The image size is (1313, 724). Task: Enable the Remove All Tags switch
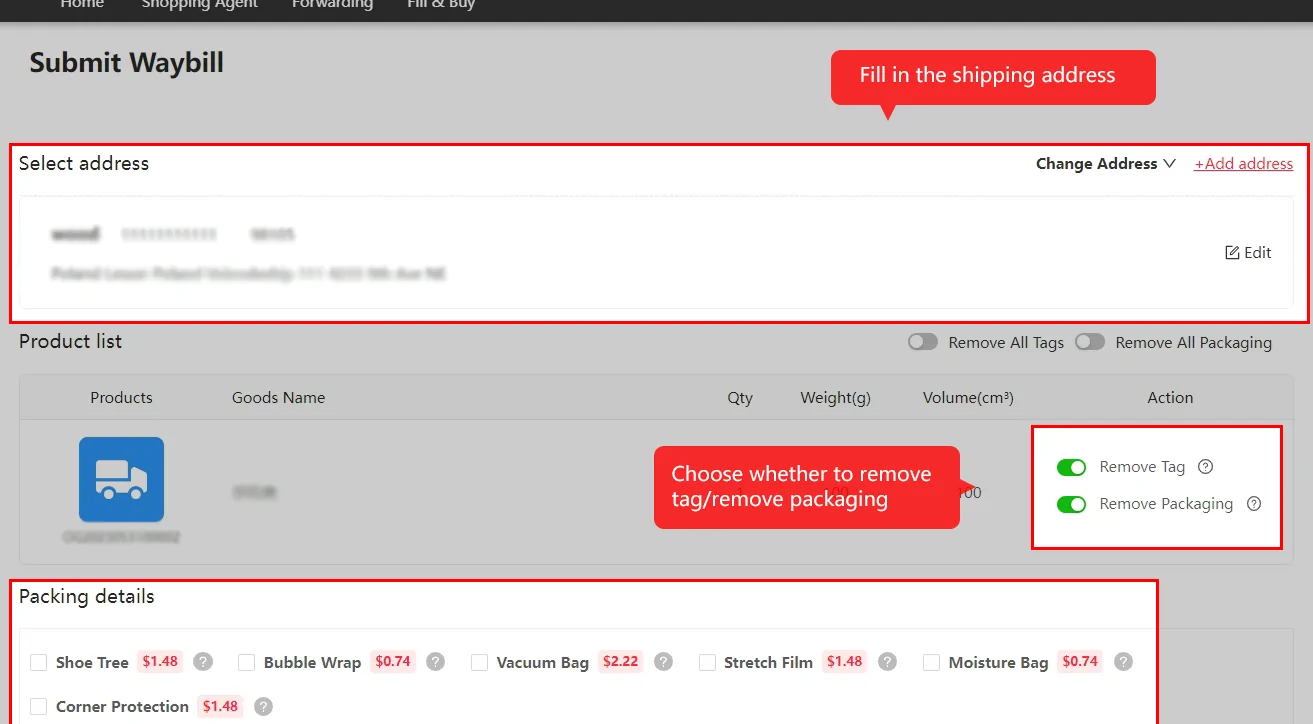coord(923,342)
